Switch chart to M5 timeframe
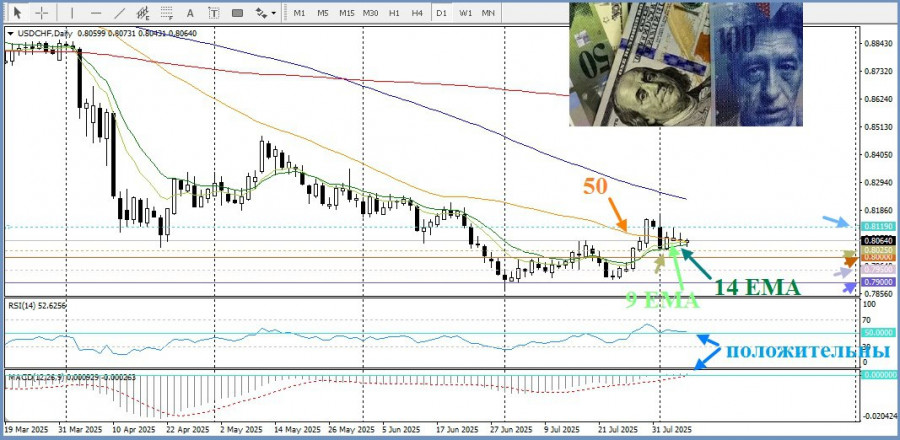The height and width of the screenshot is (440, 900). [323, 13]
